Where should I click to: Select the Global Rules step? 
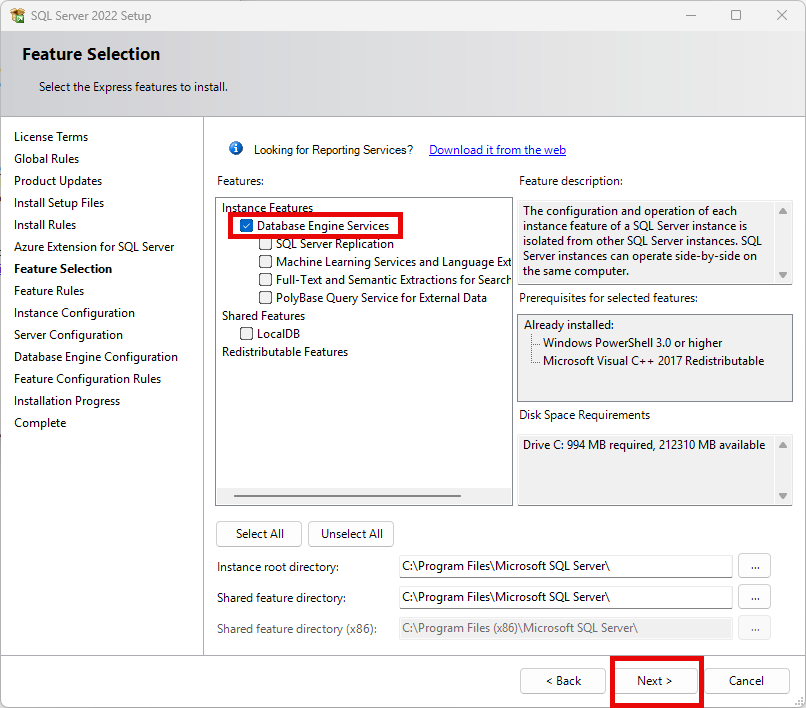46,159
